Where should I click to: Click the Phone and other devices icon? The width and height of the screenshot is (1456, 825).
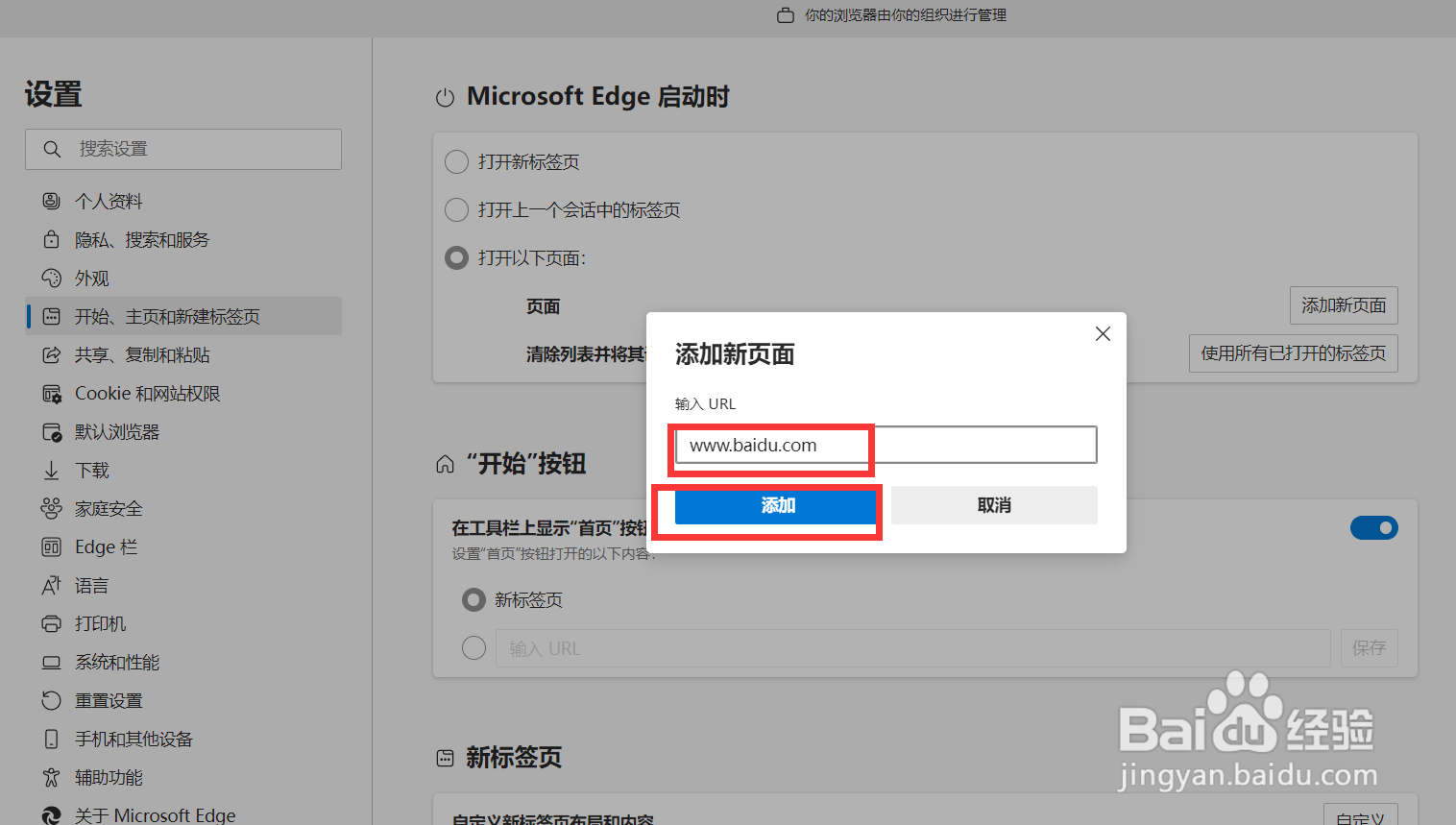52,739
